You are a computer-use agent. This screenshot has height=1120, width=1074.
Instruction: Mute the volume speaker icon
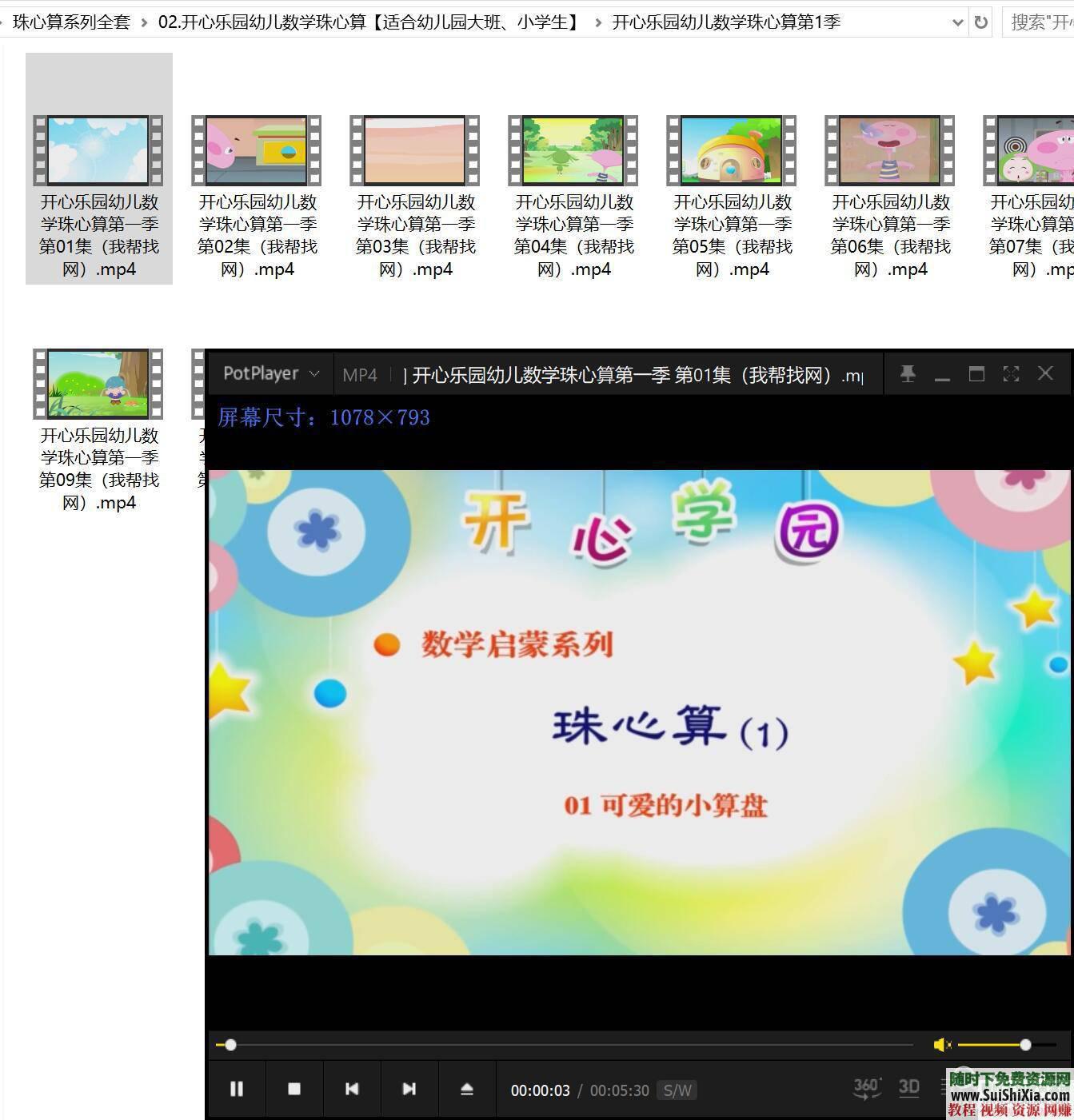(x=941, y=1045)
